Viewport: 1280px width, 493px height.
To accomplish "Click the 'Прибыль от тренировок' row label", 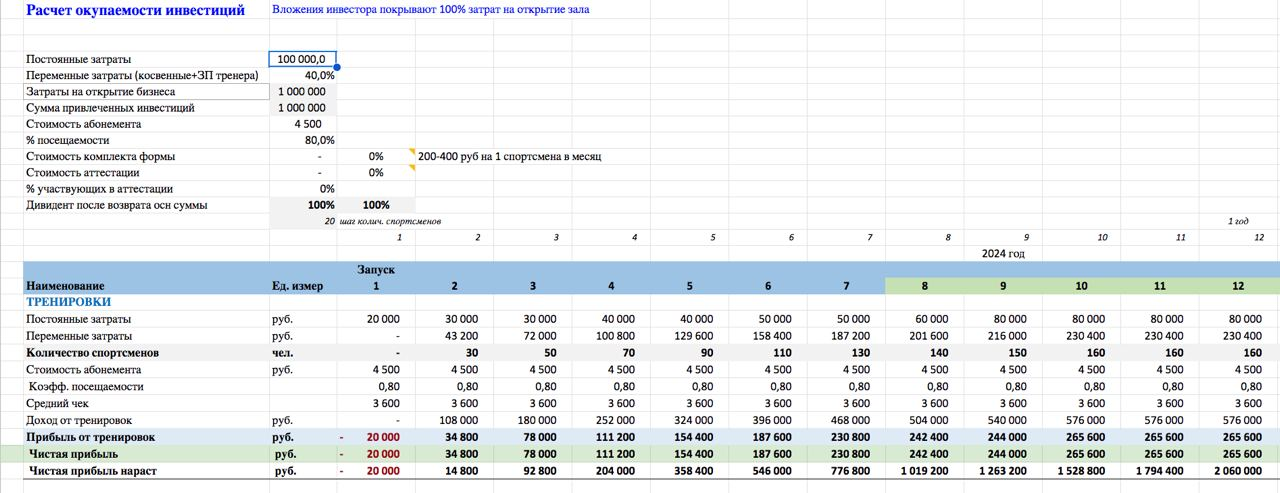I will click(x=90, y=438).
